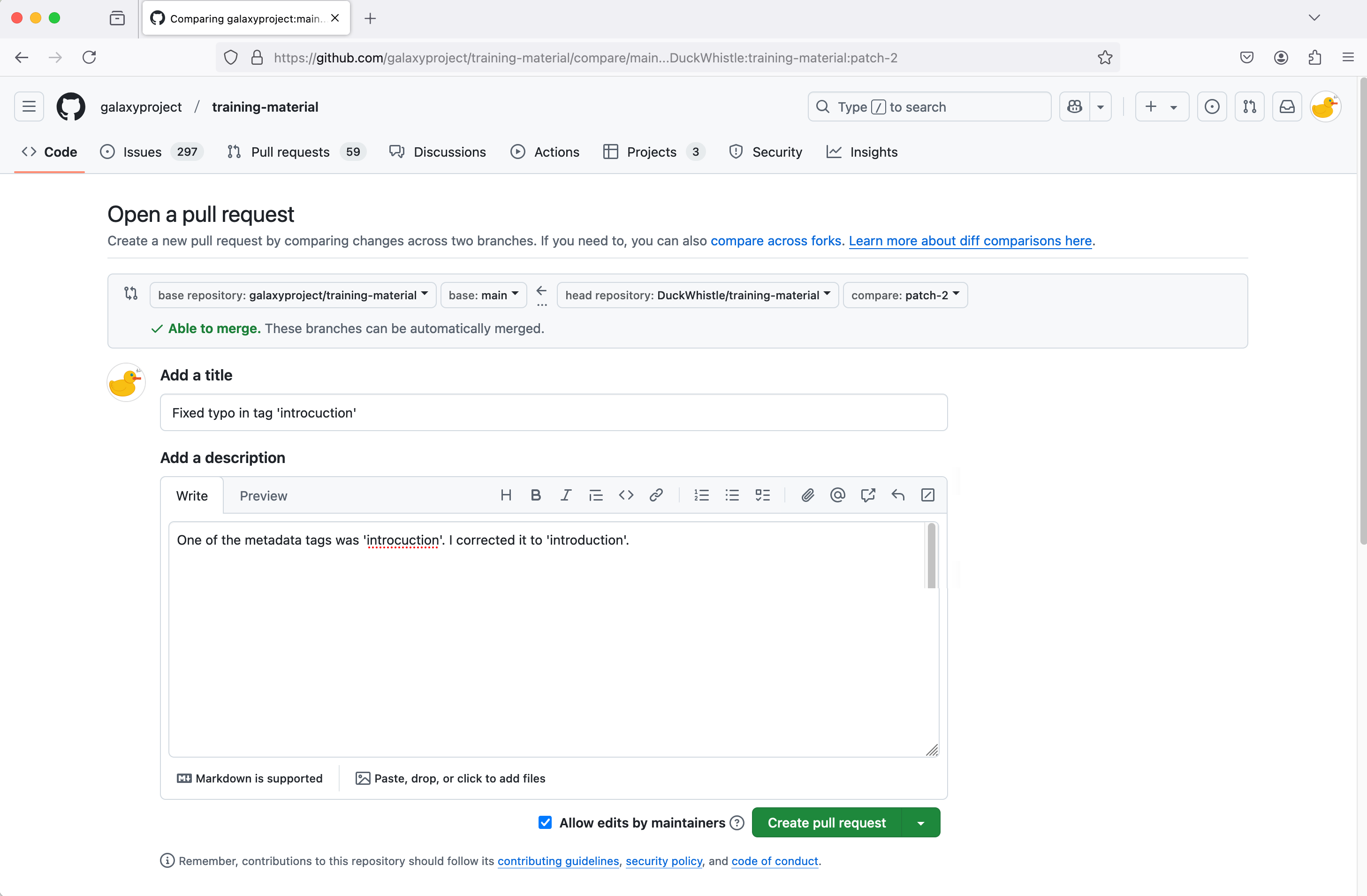The image size is (1367, 896).
Task: Open the Projects tab
Action: point(653,152)
